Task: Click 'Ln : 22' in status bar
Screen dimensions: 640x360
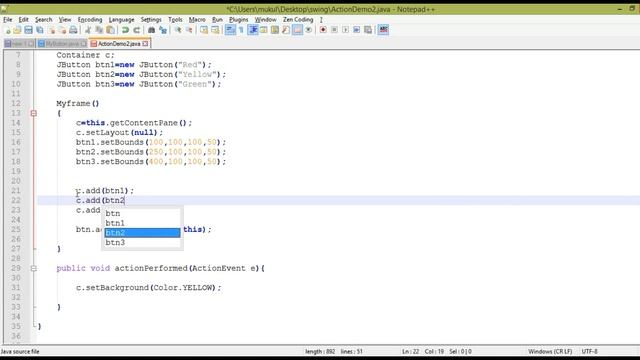Action: click(411, 351)
